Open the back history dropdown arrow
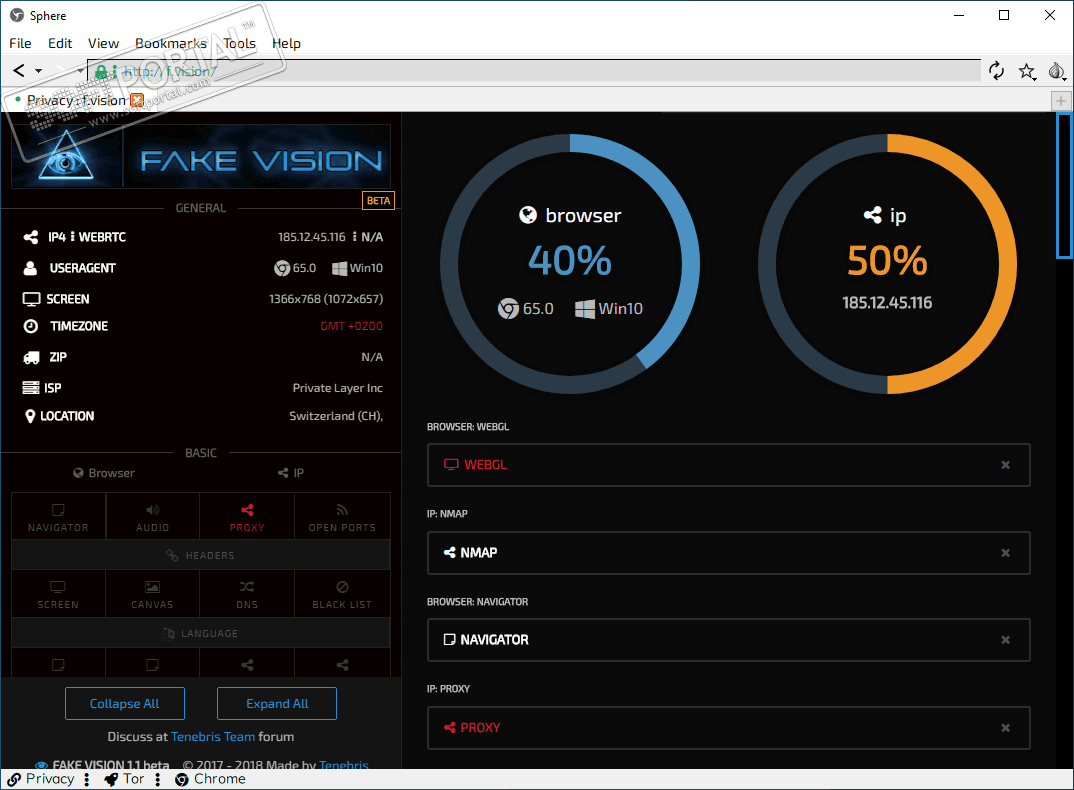 [x=38, y=71]
